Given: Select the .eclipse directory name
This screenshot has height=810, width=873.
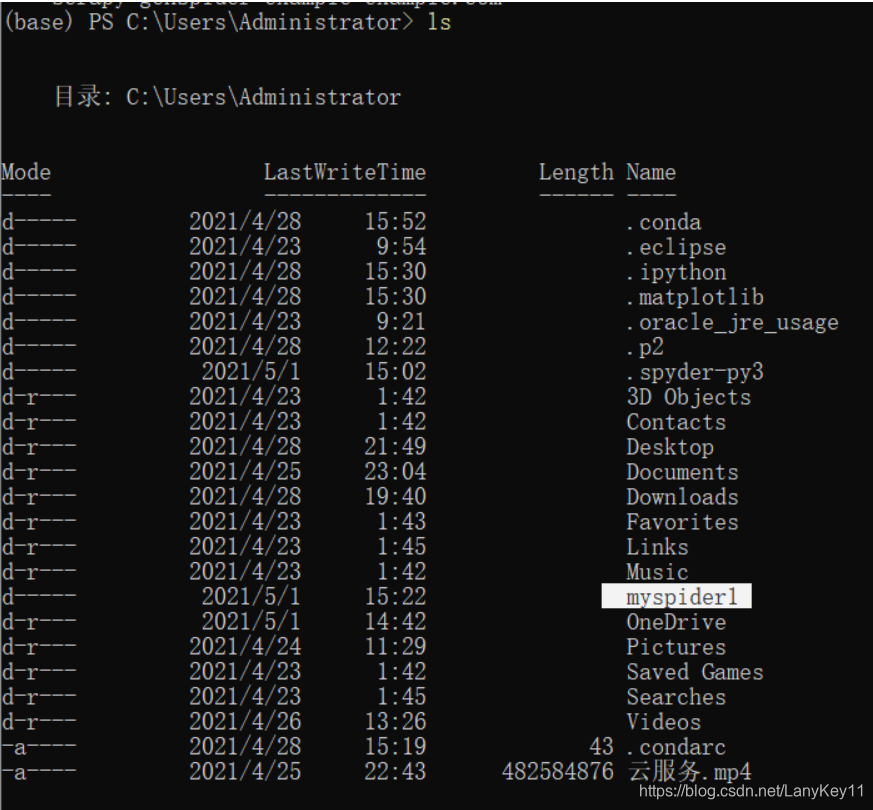Looking at the screenshot, I should (676, 247).
